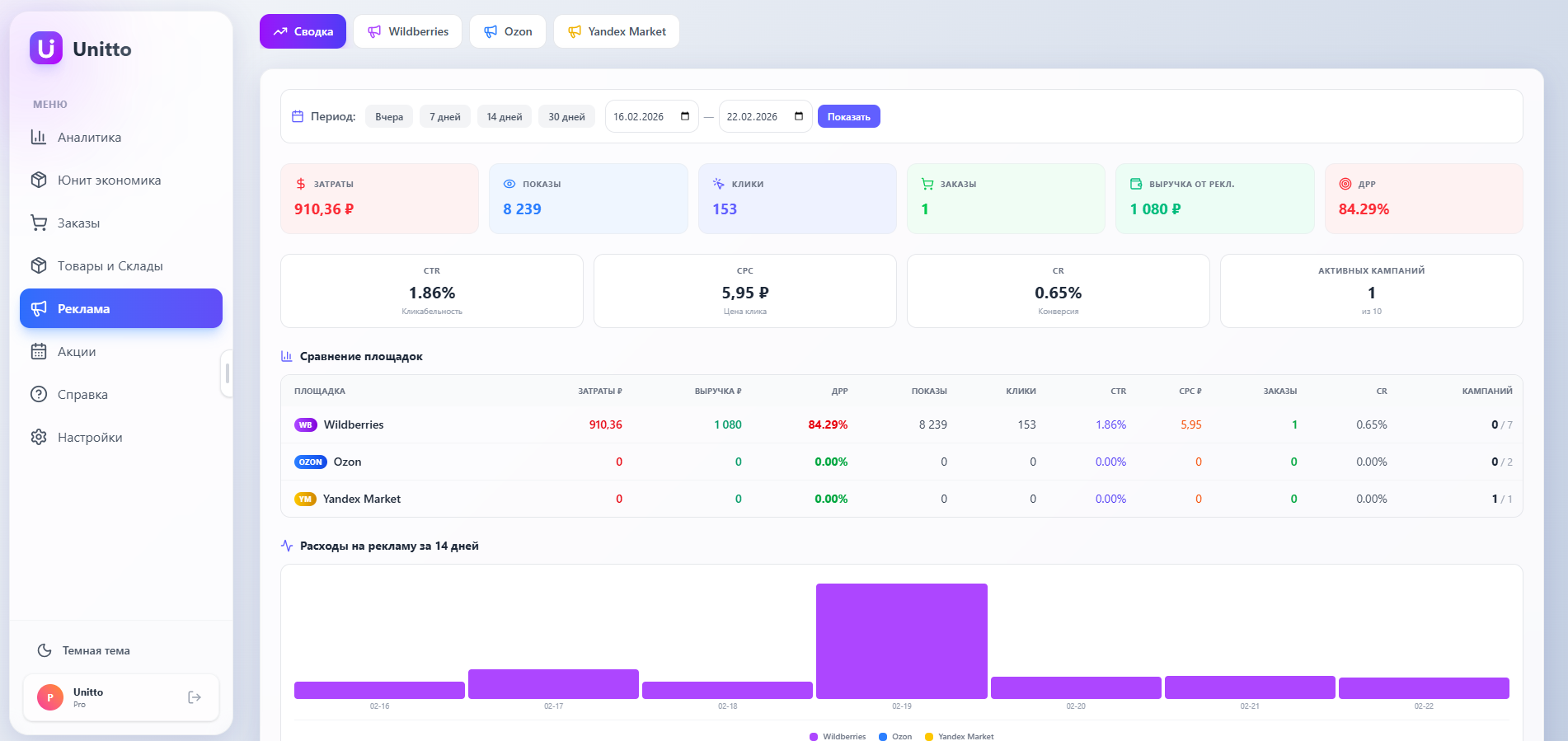Open Analytics via the bar chart icon

pyautogui.click(x=39, y=138)
